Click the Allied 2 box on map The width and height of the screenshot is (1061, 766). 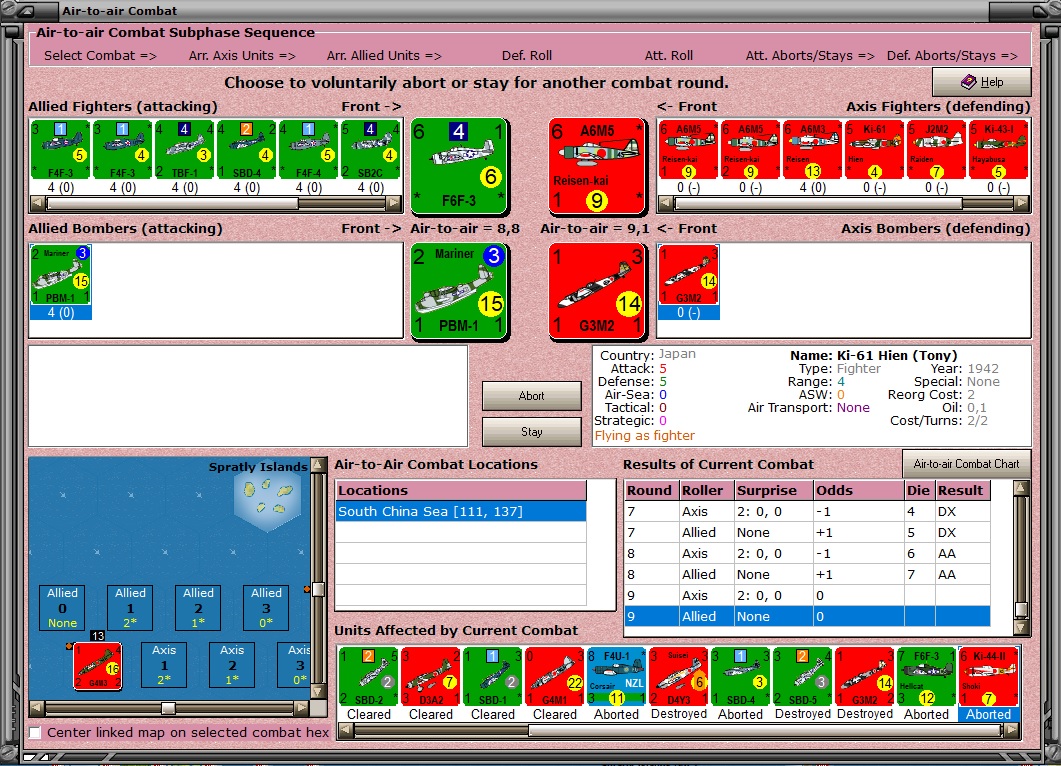click(x=198, y=608)
